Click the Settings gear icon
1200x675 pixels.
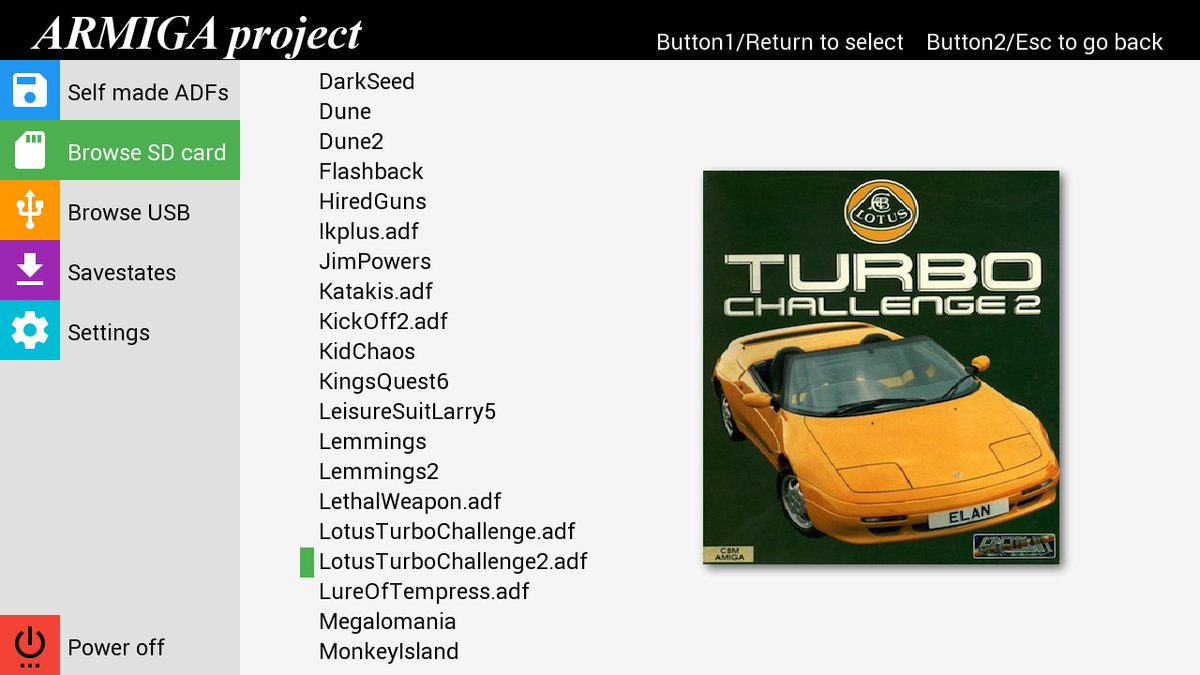pos(30,330)
